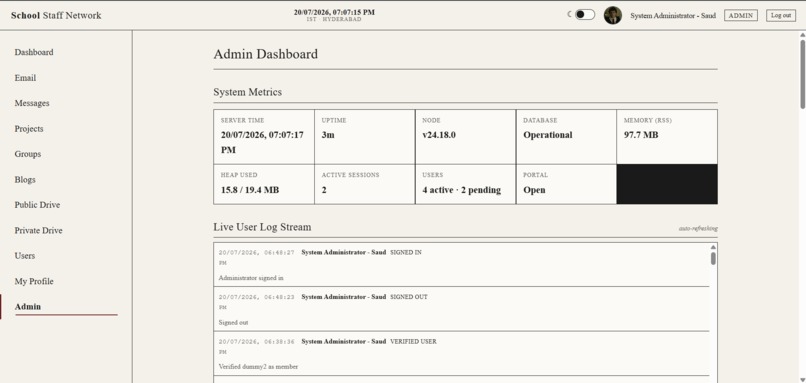
Task: Toggle the dark mode switch
Action: click(584, 14)
